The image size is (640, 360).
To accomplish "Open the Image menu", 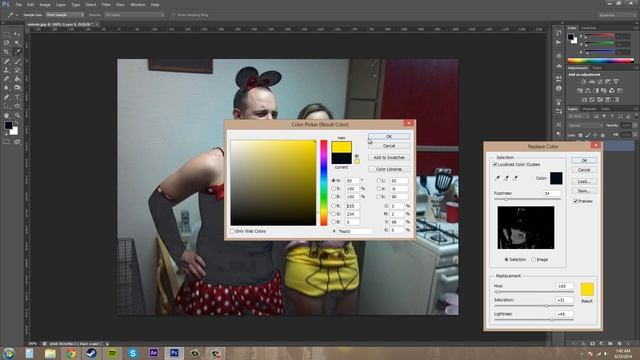I will pos(45,4).
